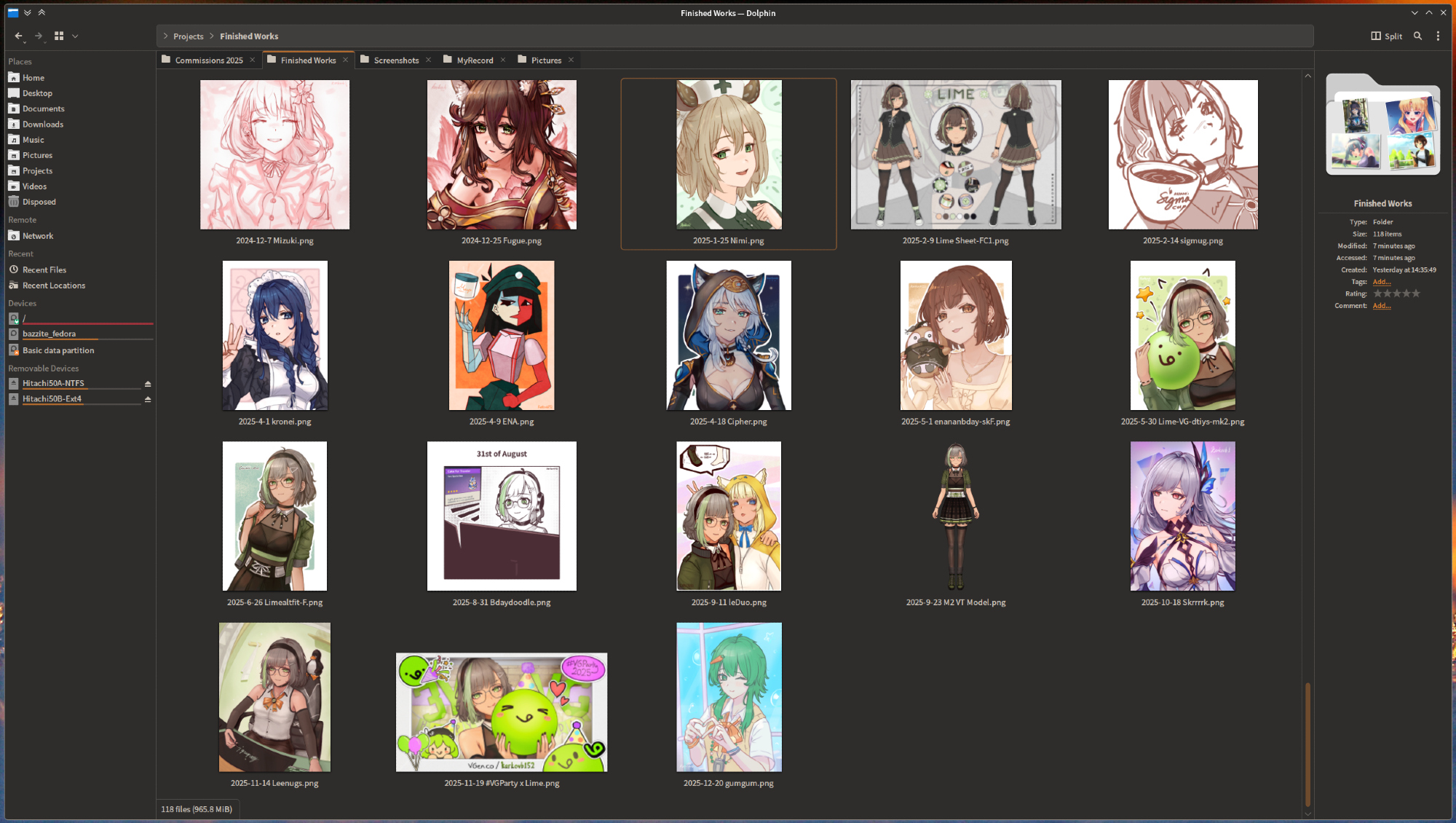
Task: Click Add link next to Comment
Action: pyautogui.click(x=1381, y=306)
